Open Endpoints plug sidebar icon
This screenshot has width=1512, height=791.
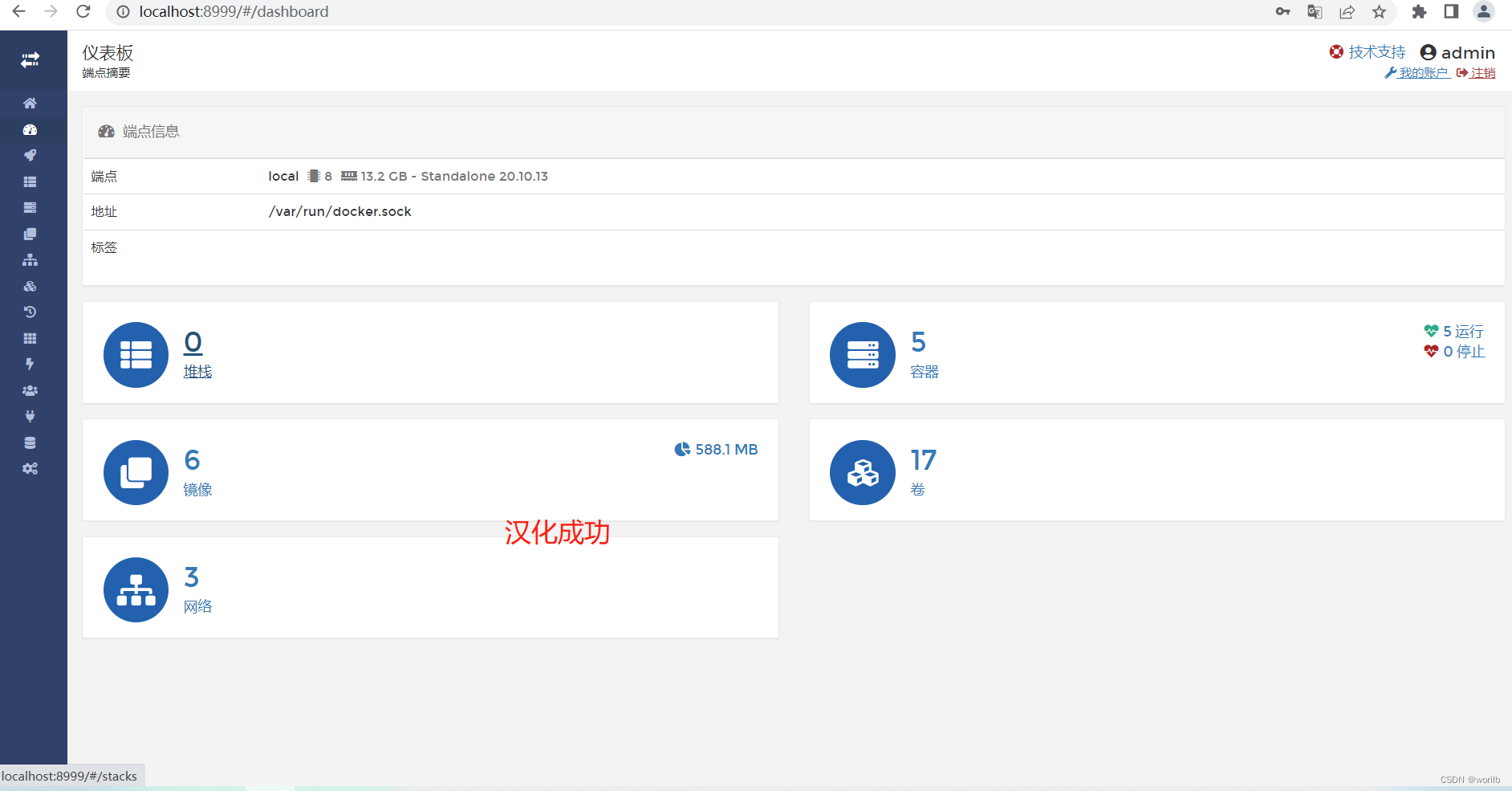30,416
